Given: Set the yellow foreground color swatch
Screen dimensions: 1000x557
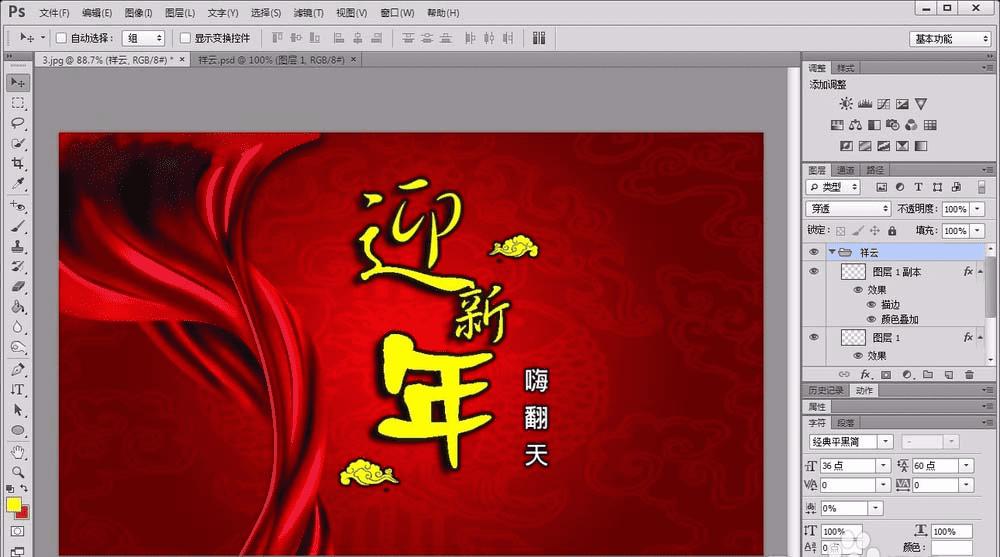Looking at the screenshot, I should 13,504.
